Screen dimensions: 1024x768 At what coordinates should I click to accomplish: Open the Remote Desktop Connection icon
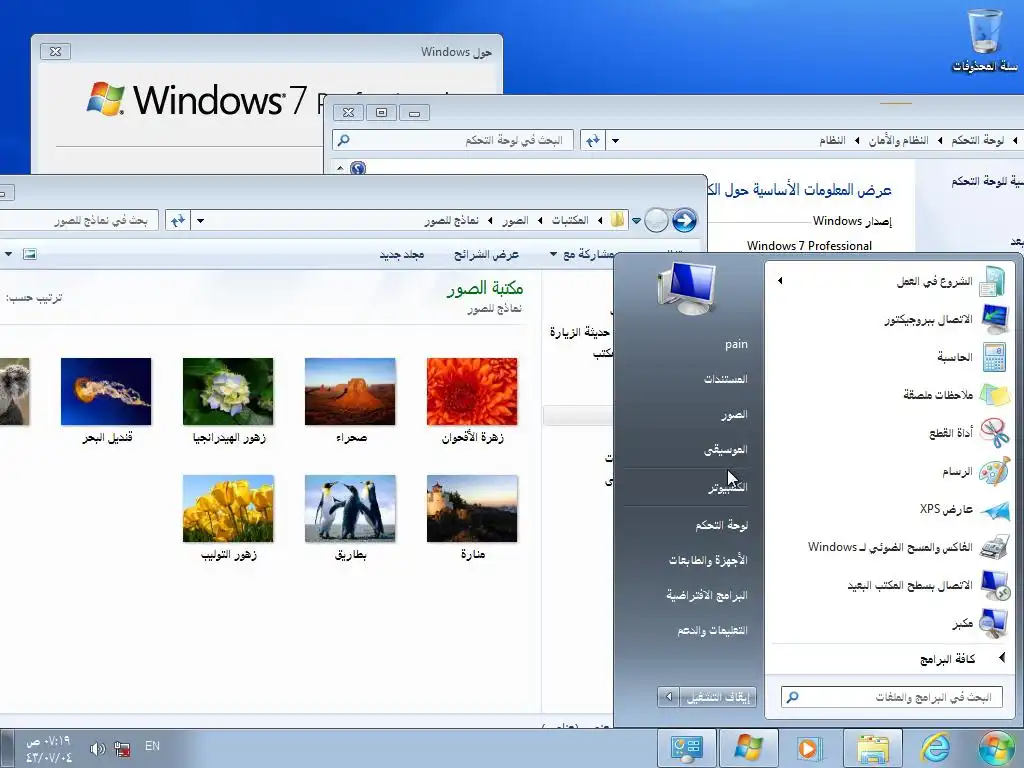pos(995,585)
